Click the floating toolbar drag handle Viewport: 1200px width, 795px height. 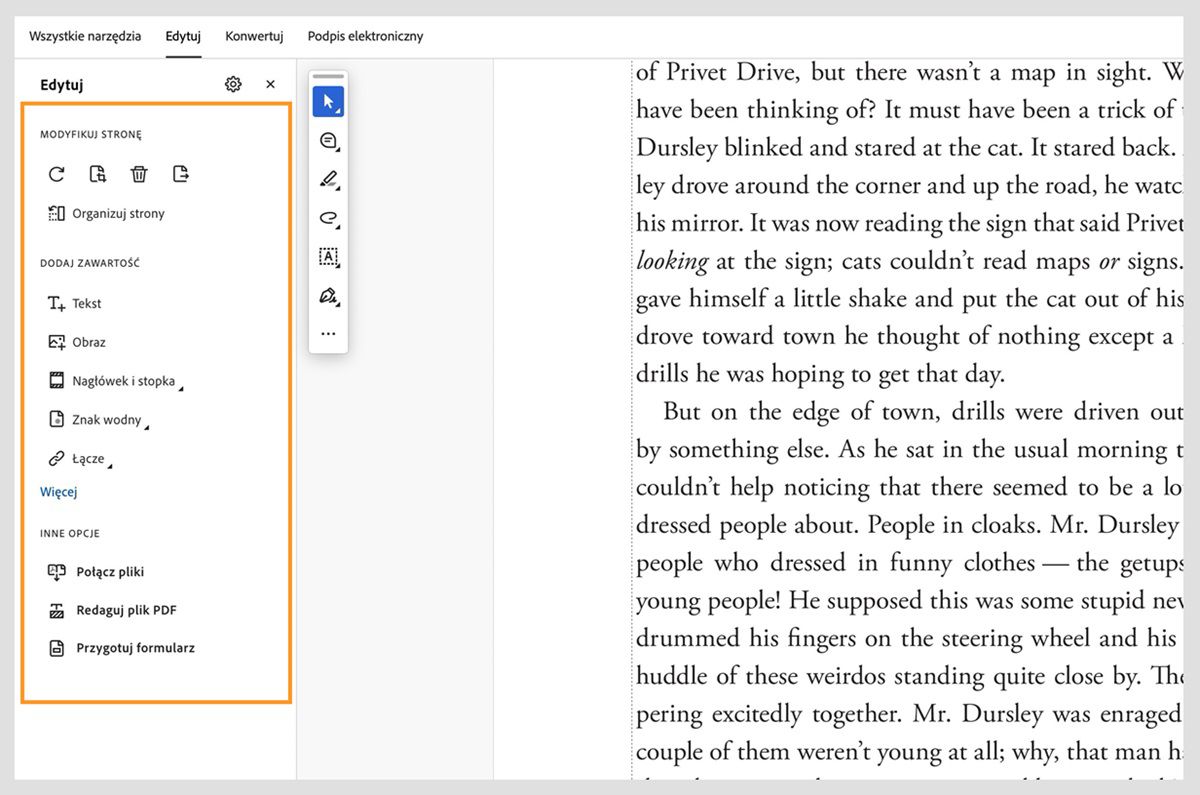[x=328, y=76]
